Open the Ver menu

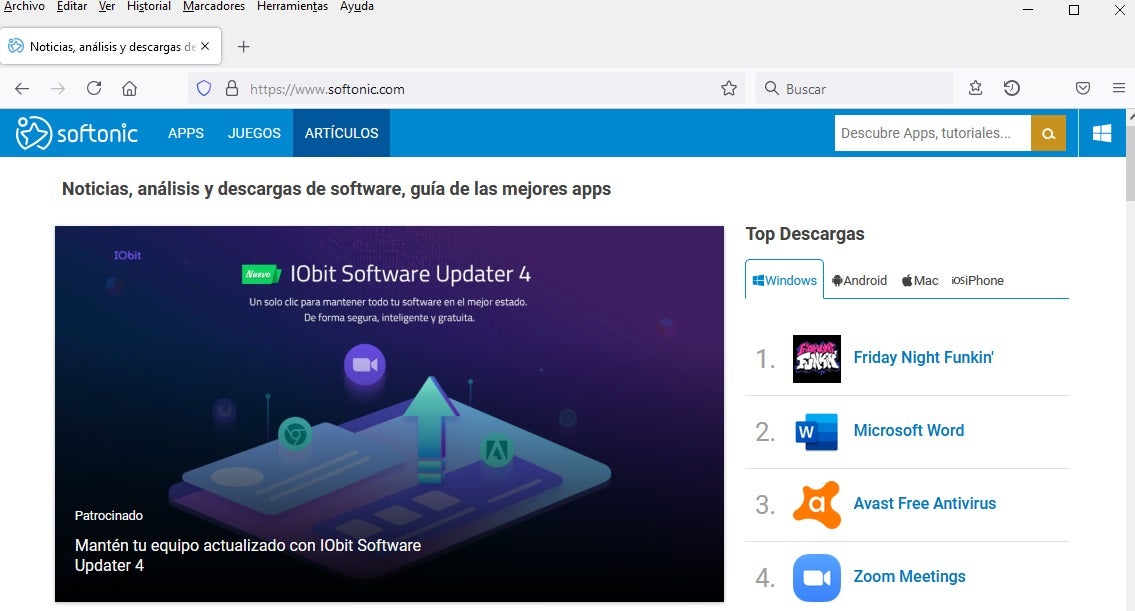click(107, 7)
